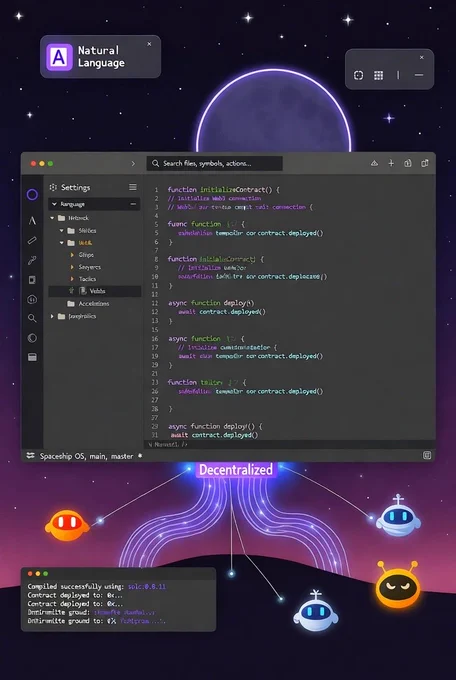Click the purple A icon in Natural Language widget
Viewport: 456px width, 680px height.
(59, 57)
